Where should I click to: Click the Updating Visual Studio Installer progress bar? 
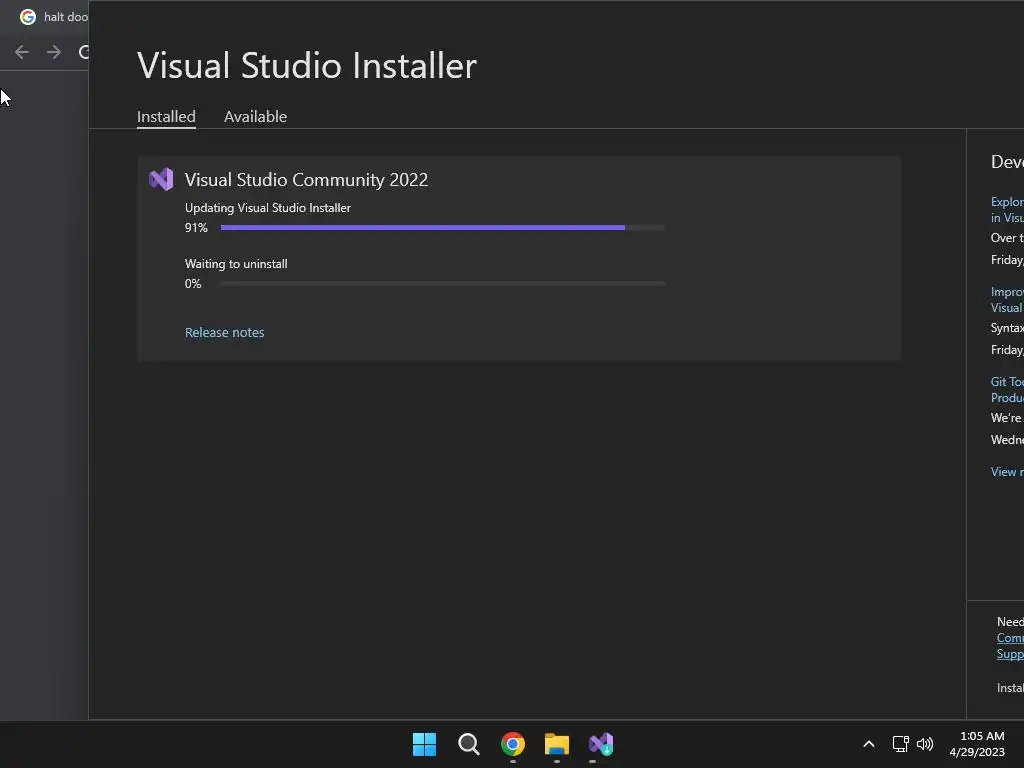(x=443, y=227)
